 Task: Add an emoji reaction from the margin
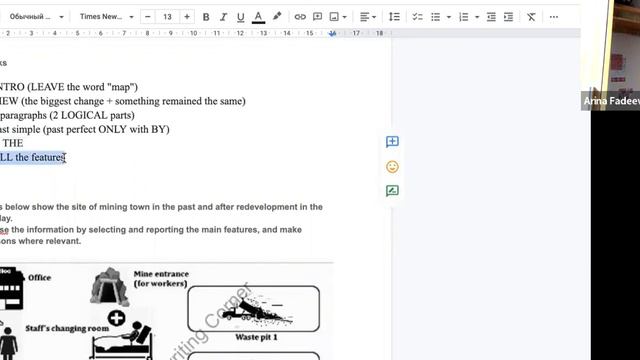[x=392, y=167]
